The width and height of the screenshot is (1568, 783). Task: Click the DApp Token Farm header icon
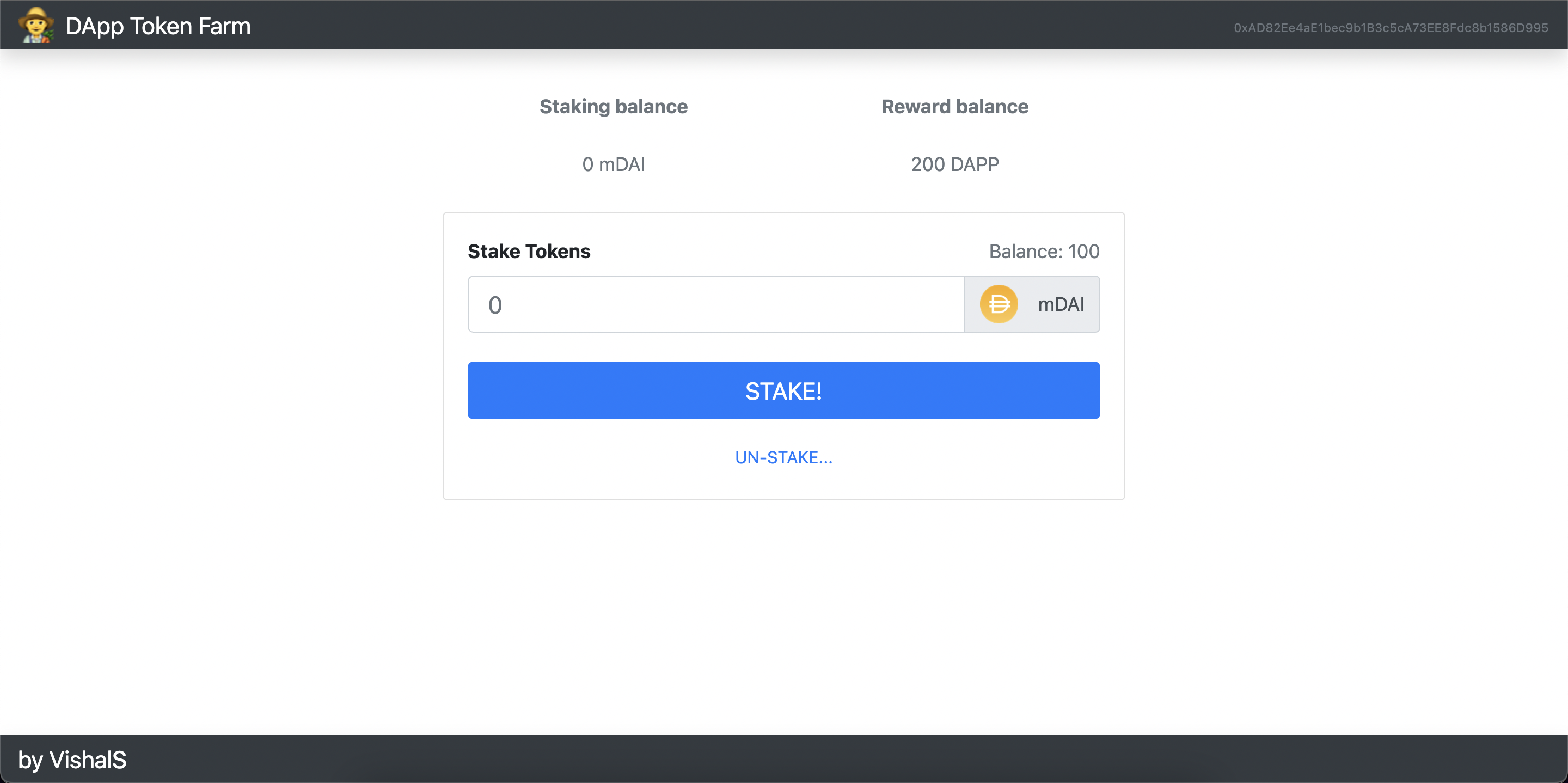(x=35, y=25)
